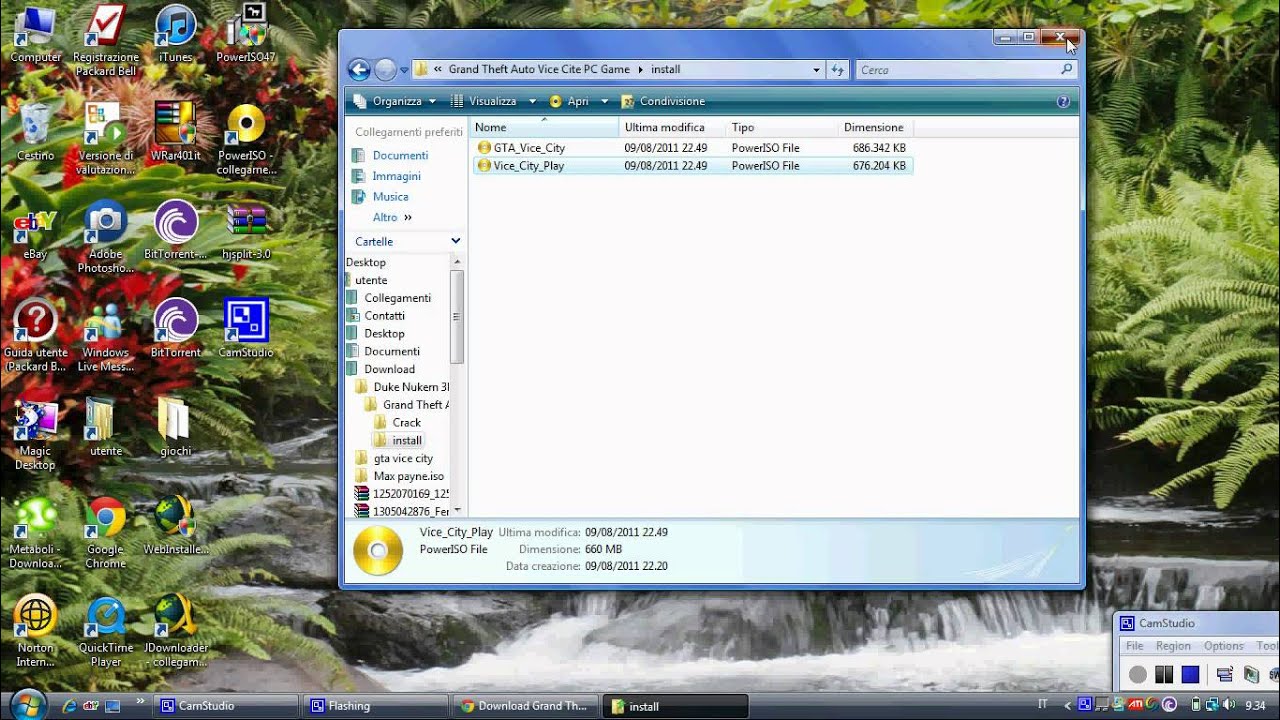Open Guida utente Packard Bell icon
The height and width of the screenshot is (720, 1280).
(36, 336)
